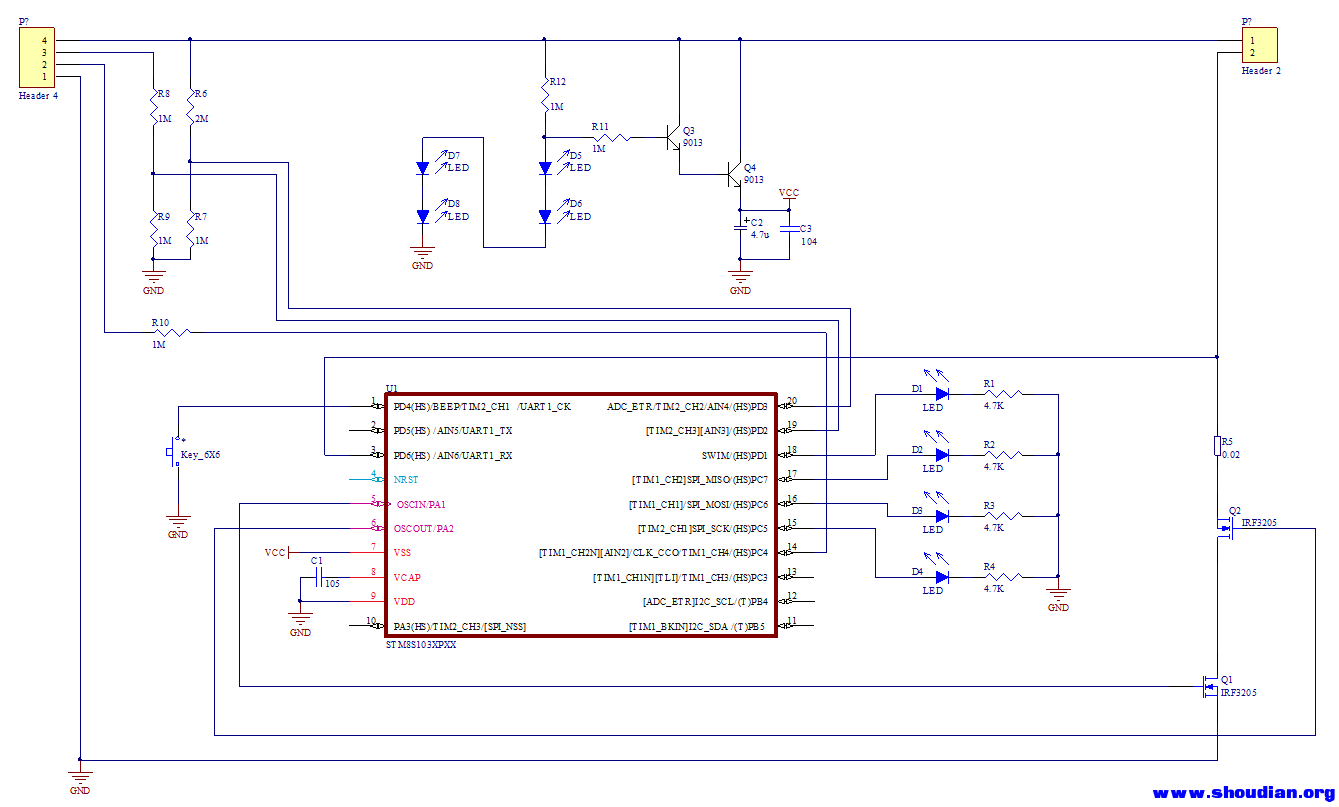Select the U1 designator label
The image size is (1339, 807).
pos(392,388)
